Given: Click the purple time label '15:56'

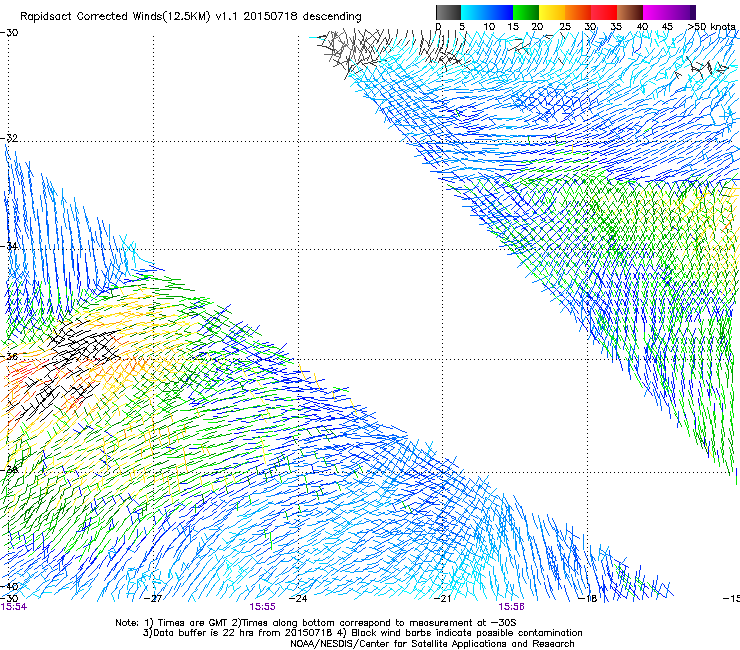Looking at the screenshot, I should 511,607.
